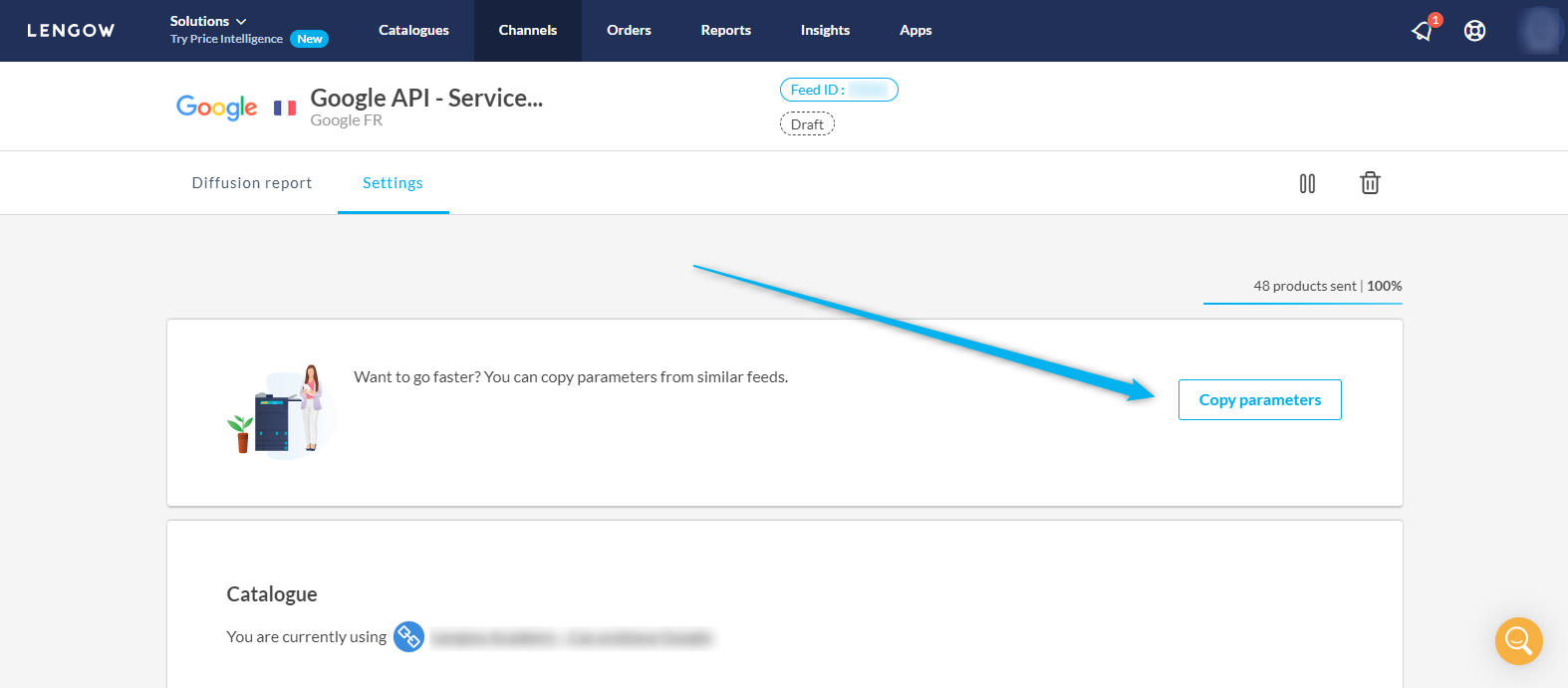
Task: Click the products sent progress bar
Action: [x=1302, y=303]
